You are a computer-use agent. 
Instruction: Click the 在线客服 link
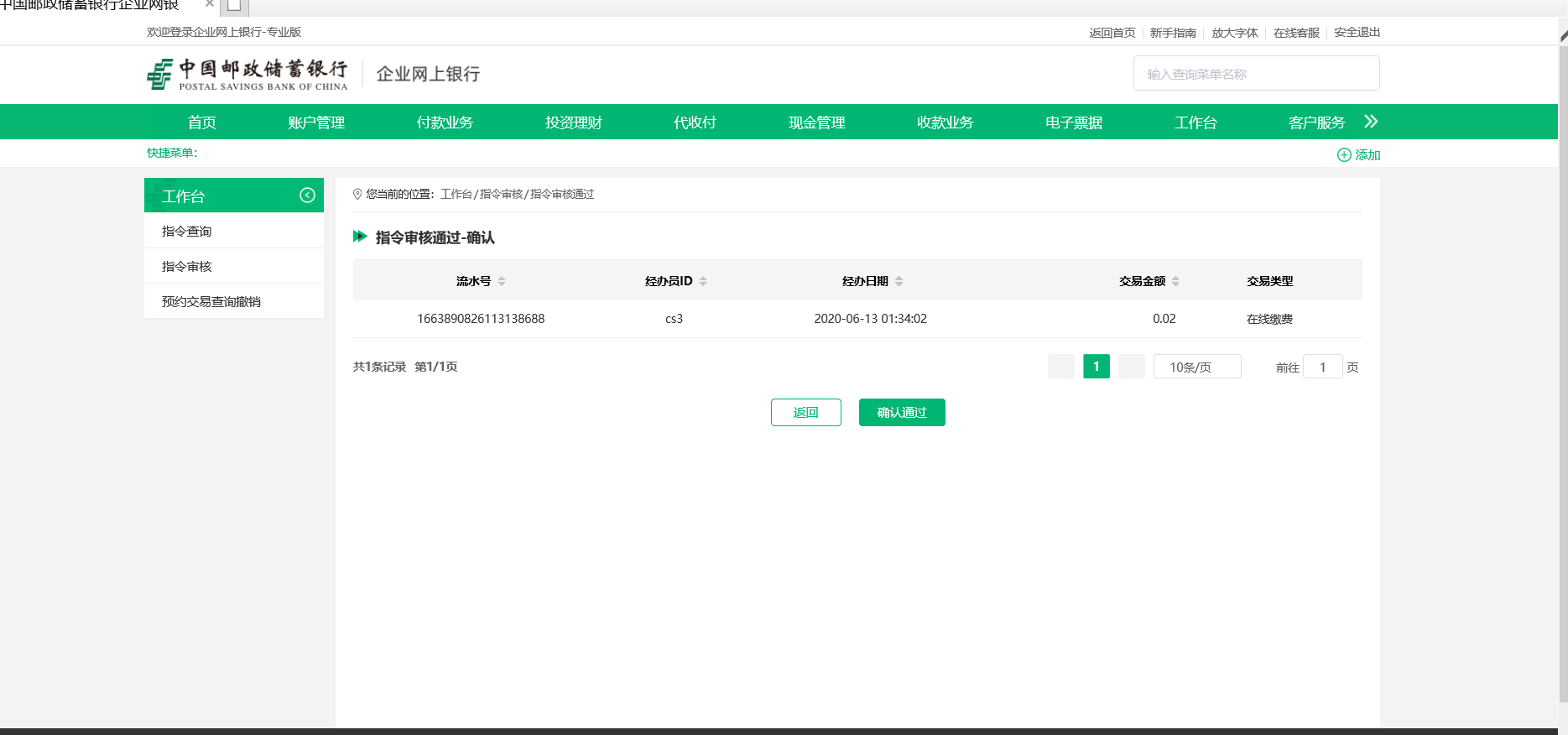(1295, 33)
